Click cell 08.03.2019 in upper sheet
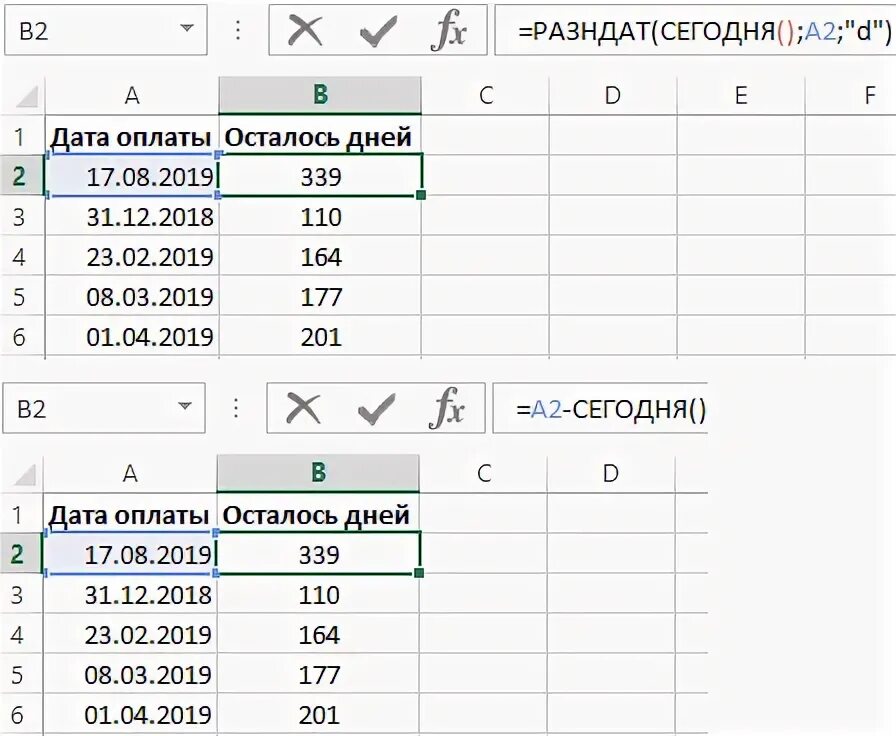Viewport: 896px width, 736px height. (132, 296)
